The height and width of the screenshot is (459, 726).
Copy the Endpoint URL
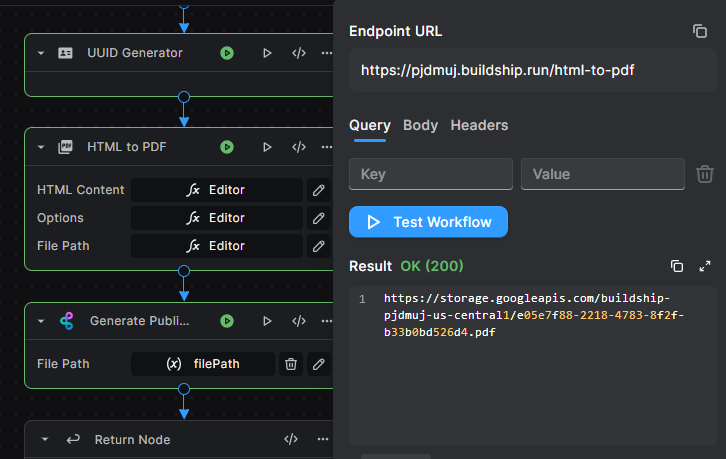click(700, 31)
